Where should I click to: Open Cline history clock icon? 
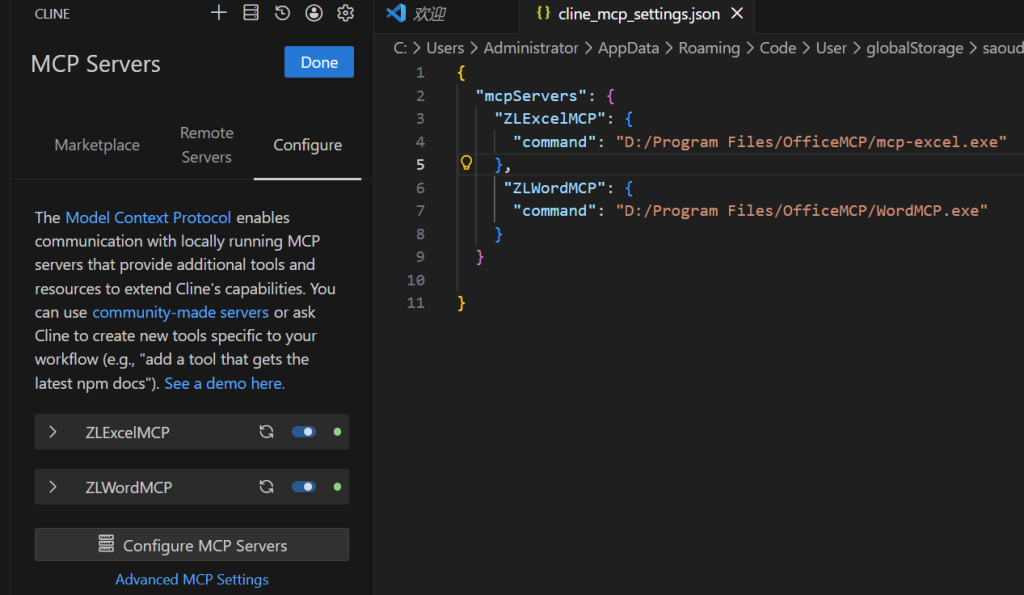tap(282, 13)
